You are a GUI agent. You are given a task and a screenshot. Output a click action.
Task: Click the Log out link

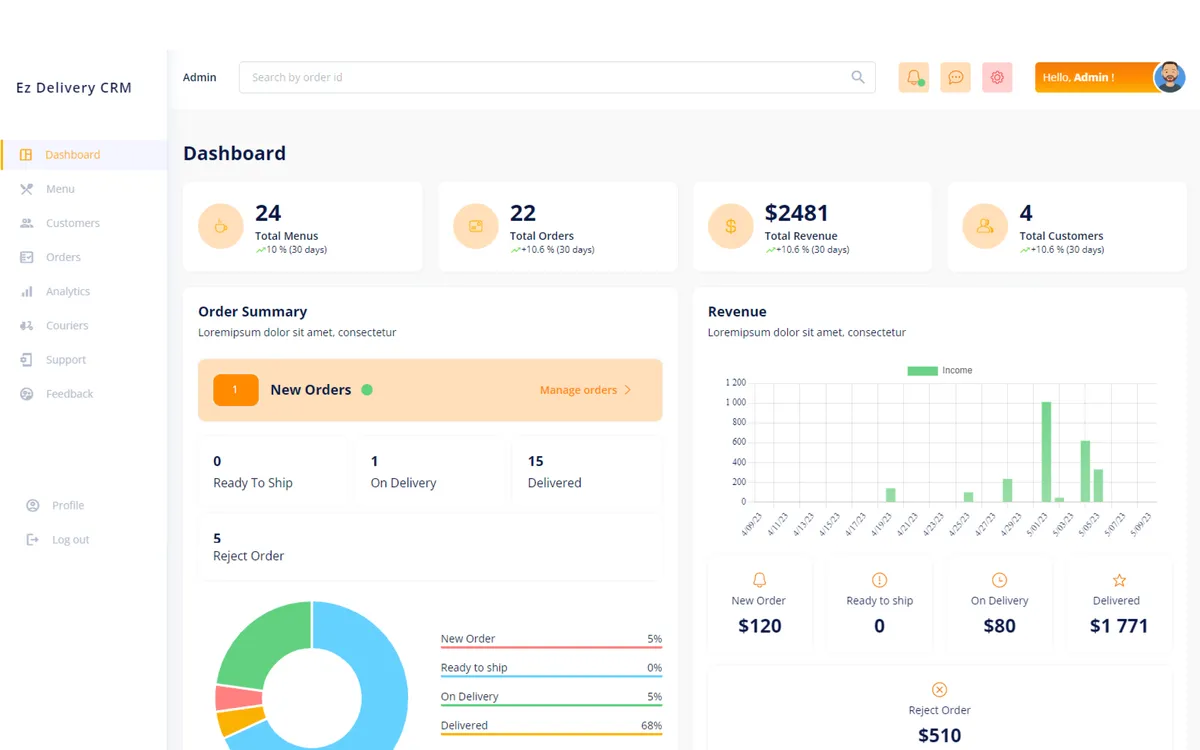[x=71, y=540]
